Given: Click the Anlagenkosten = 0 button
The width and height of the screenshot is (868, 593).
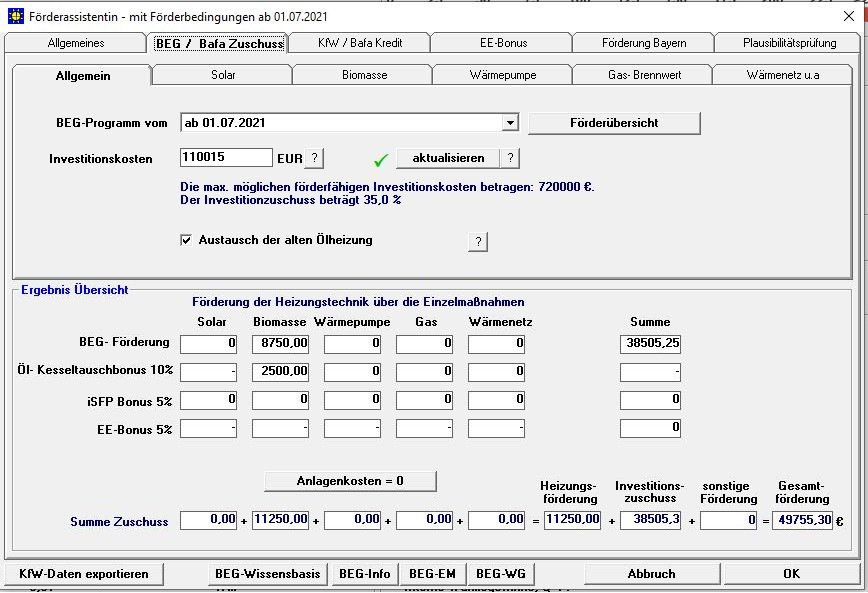Looking at the screenshot, I should click(x=350, y=481).
